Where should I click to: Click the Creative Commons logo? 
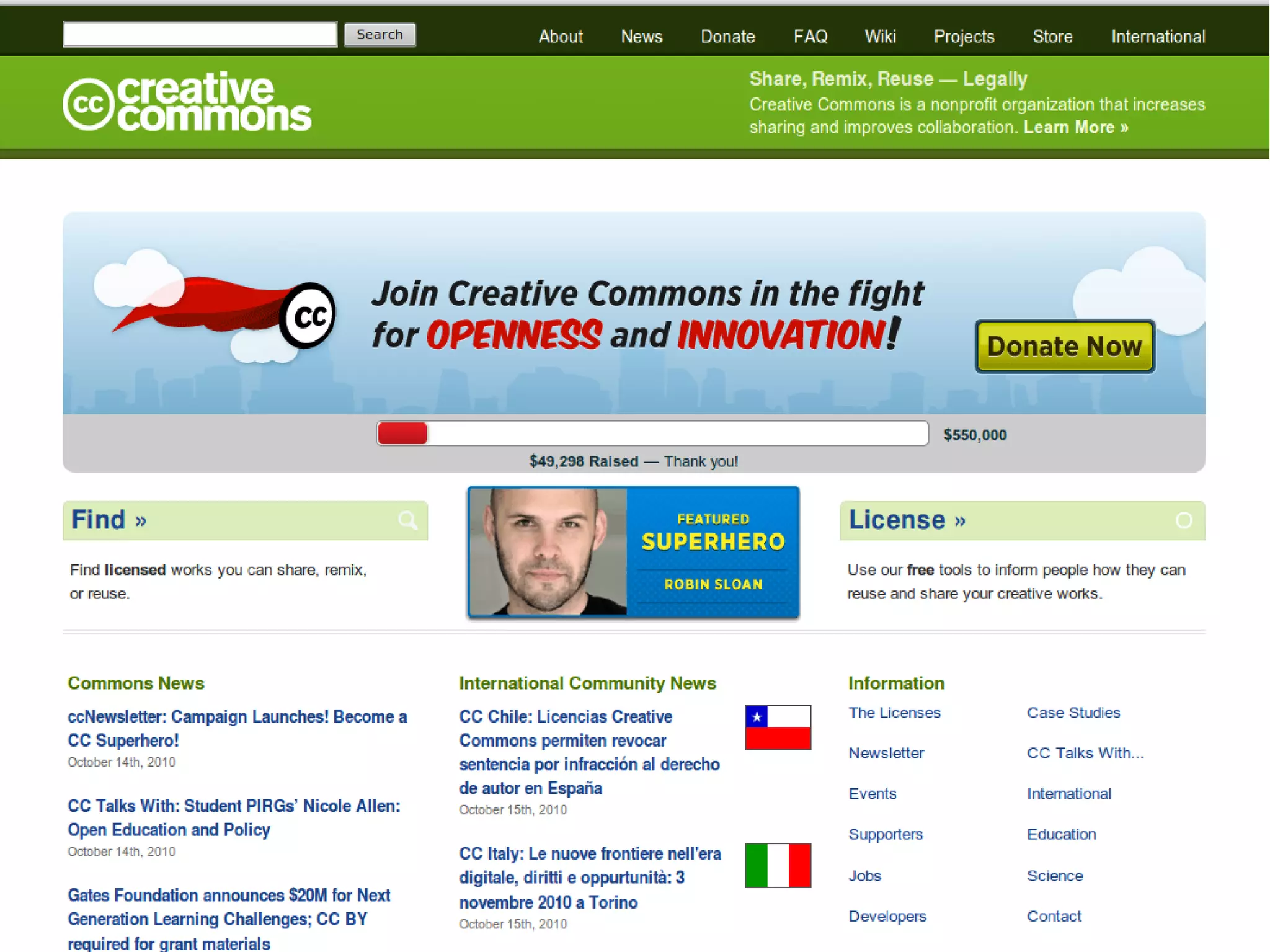(187, 102)
